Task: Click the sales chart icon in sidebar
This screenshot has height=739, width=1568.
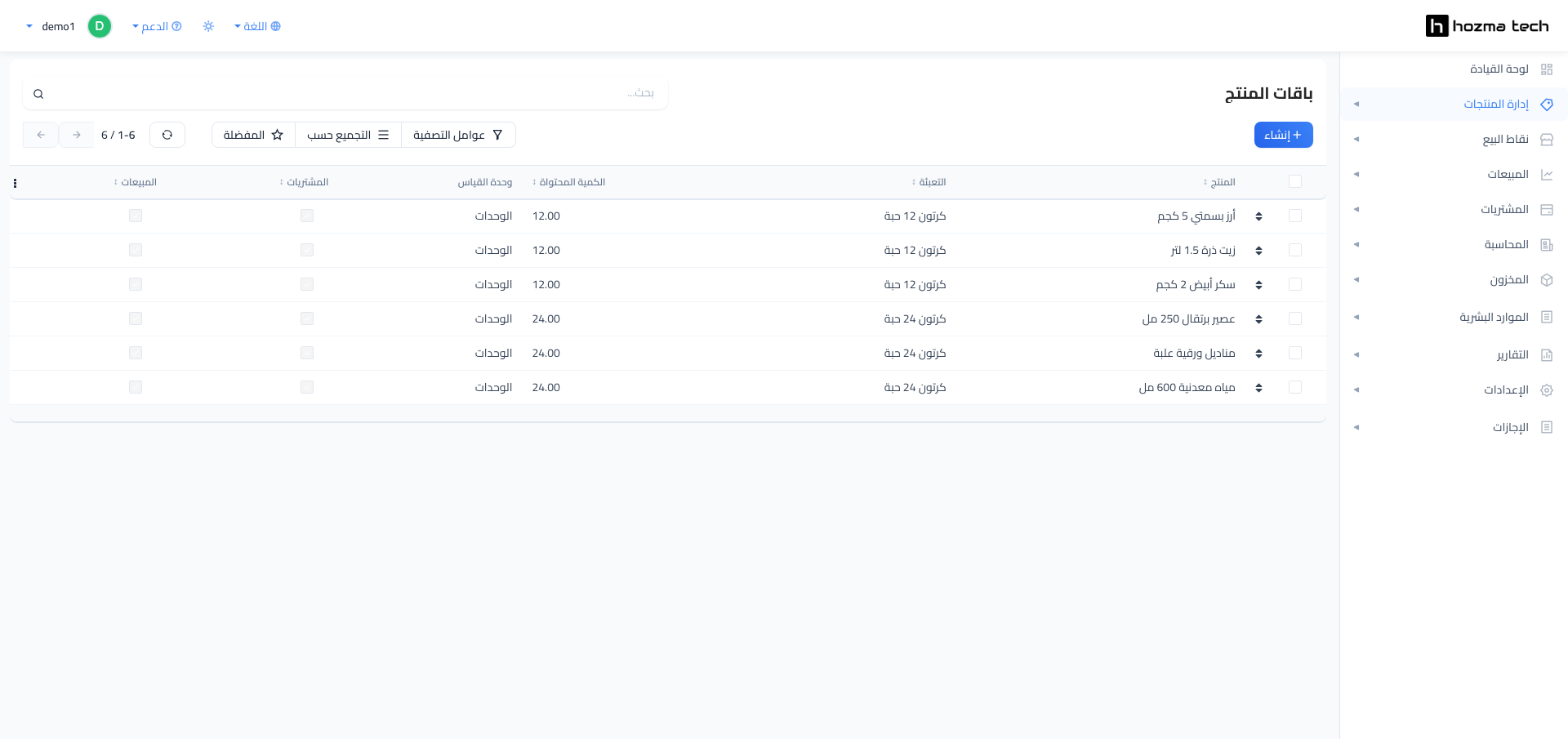Action: coord(1546,175)
